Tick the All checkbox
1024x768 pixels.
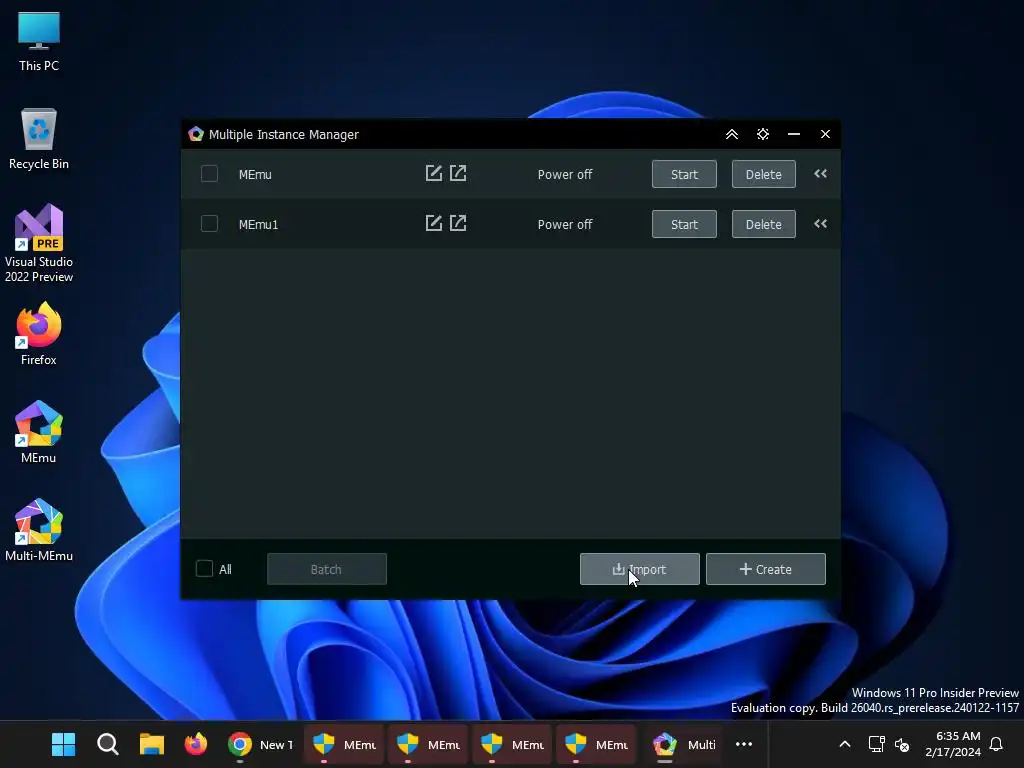pos(204,569)
